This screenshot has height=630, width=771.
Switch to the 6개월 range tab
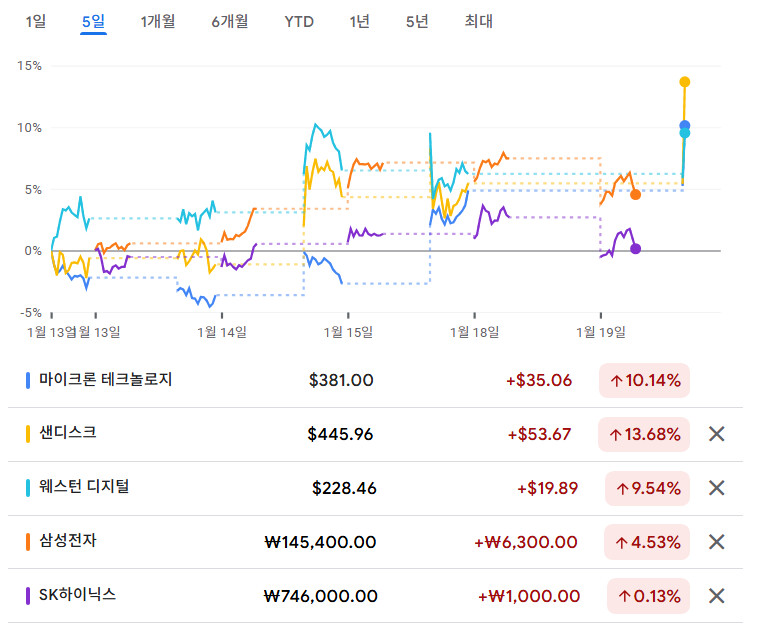point(230,21)
